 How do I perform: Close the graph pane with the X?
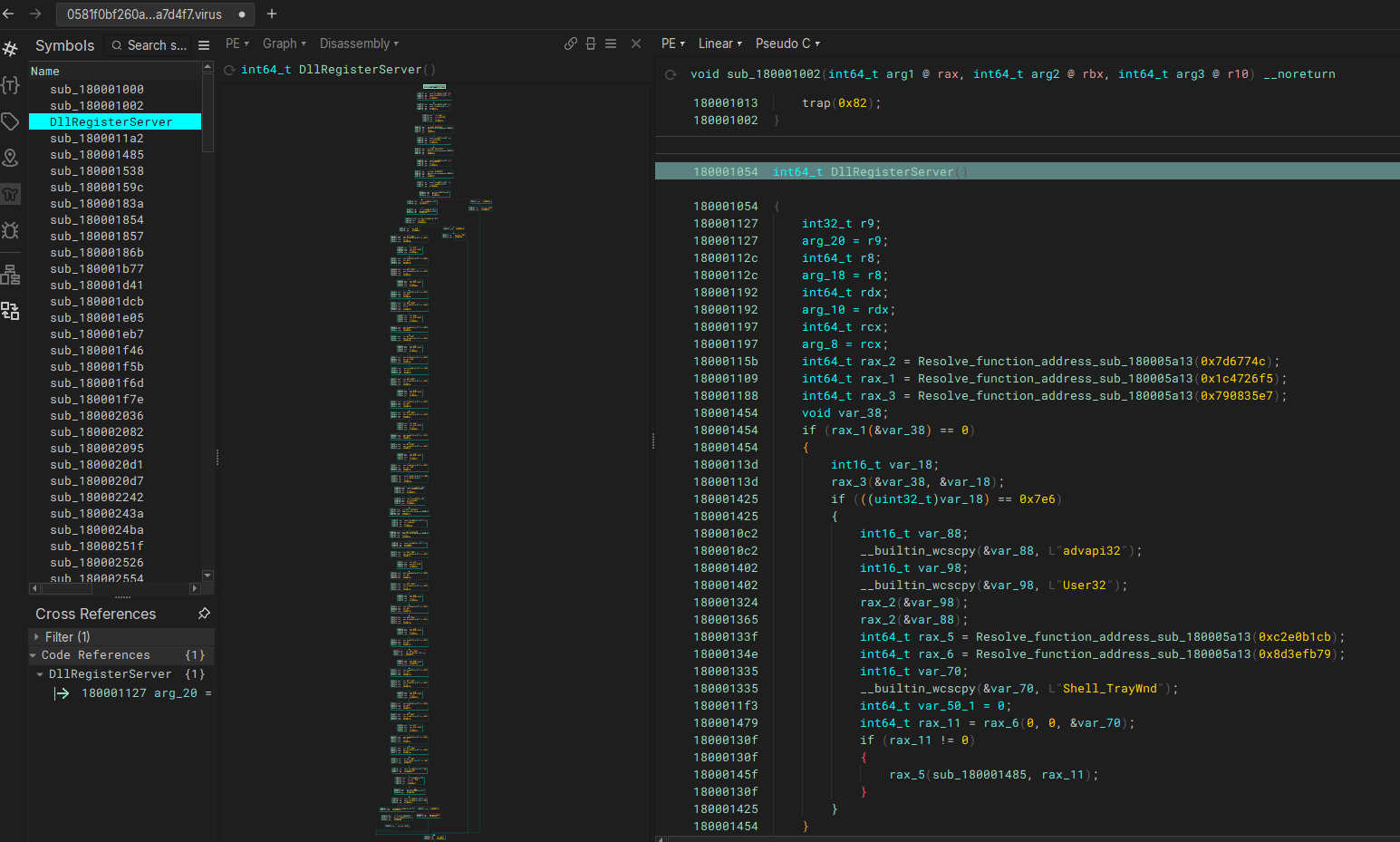click(636, 44)
